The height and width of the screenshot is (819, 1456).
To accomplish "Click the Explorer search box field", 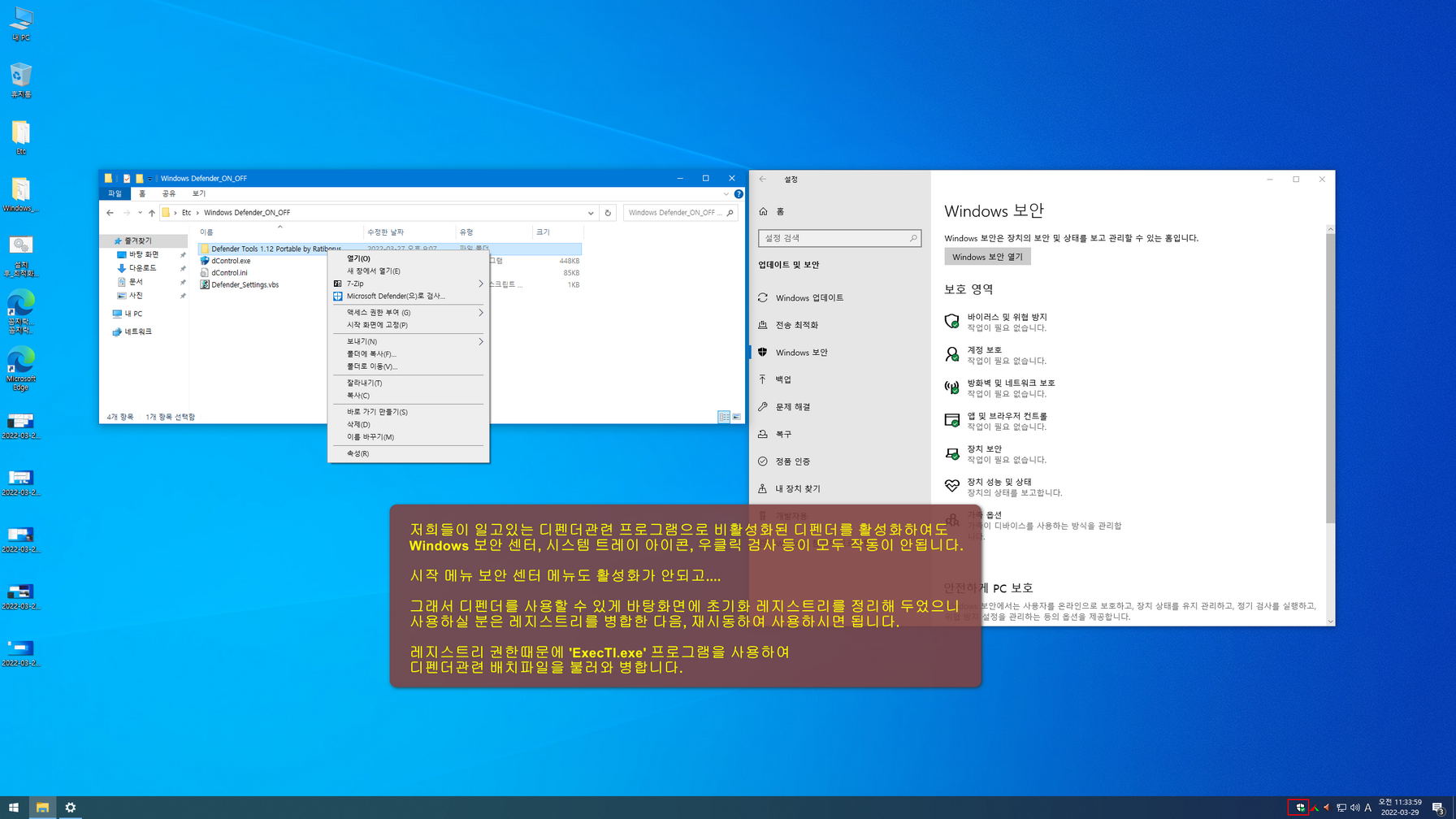I will click(680, 213).
